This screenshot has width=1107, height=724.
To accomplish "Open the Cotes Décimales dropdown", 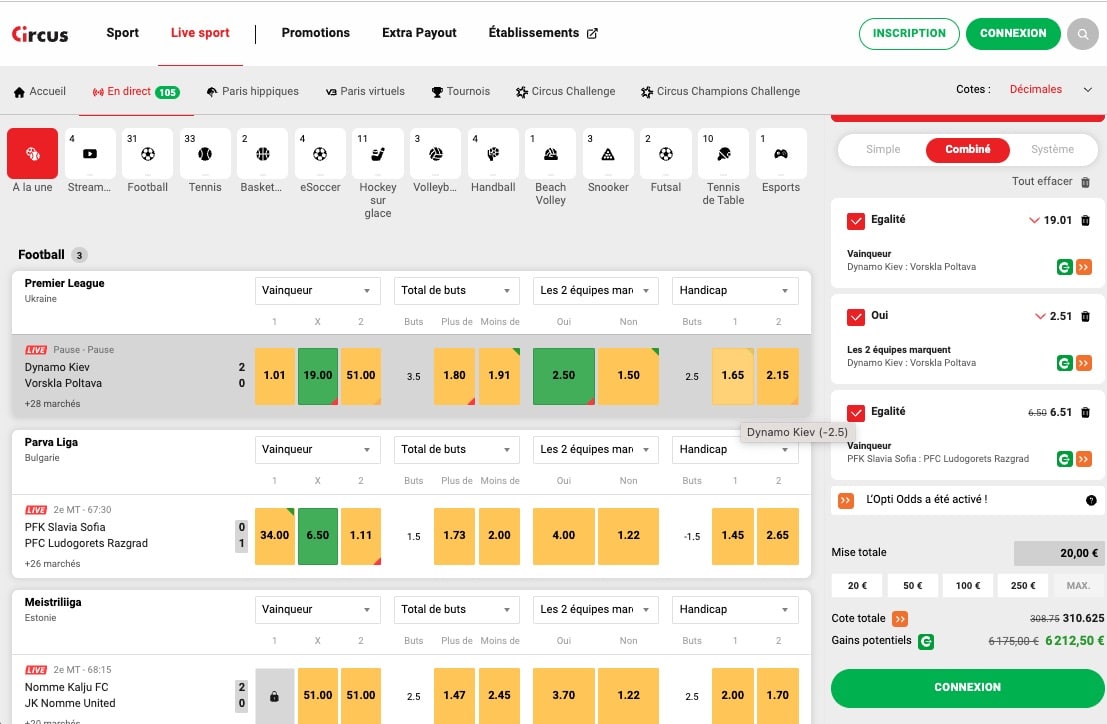I will [x=1050, y=90].
